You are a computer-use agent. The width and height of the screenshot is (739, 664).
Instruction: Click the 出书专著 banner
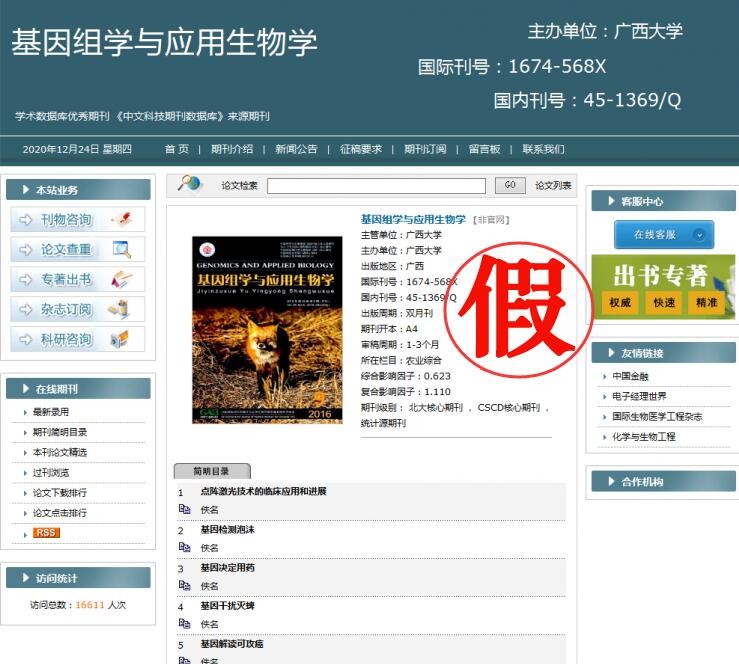pyautogui.click(x=661, y=287)
